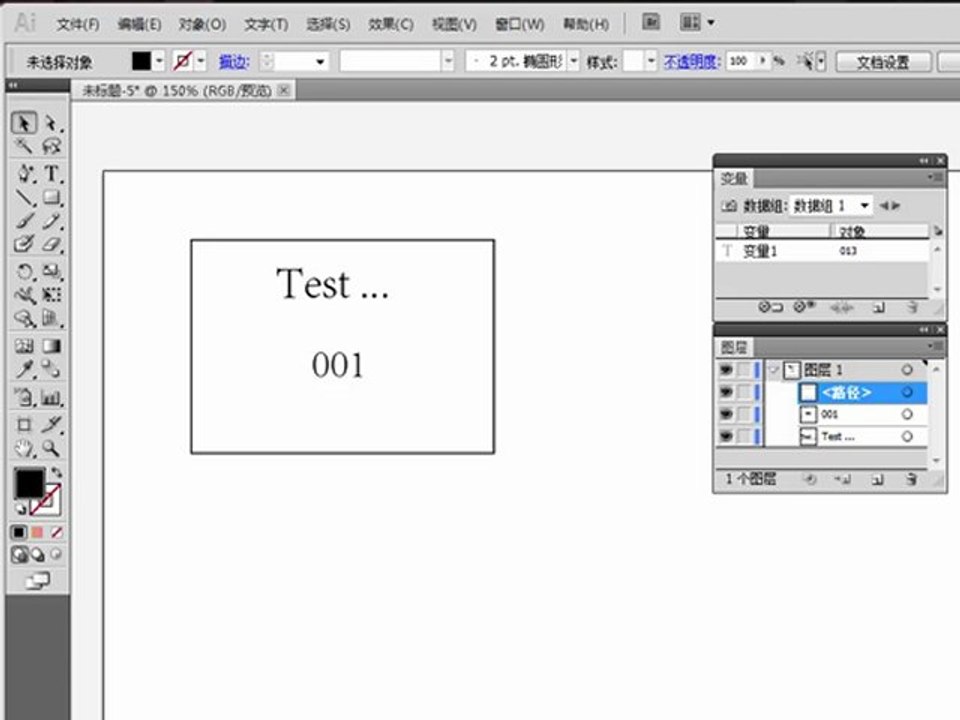The height and width of the screenshot is (720, 960).
Task: Go to the next data set arrow
Action: coord(896,206)
